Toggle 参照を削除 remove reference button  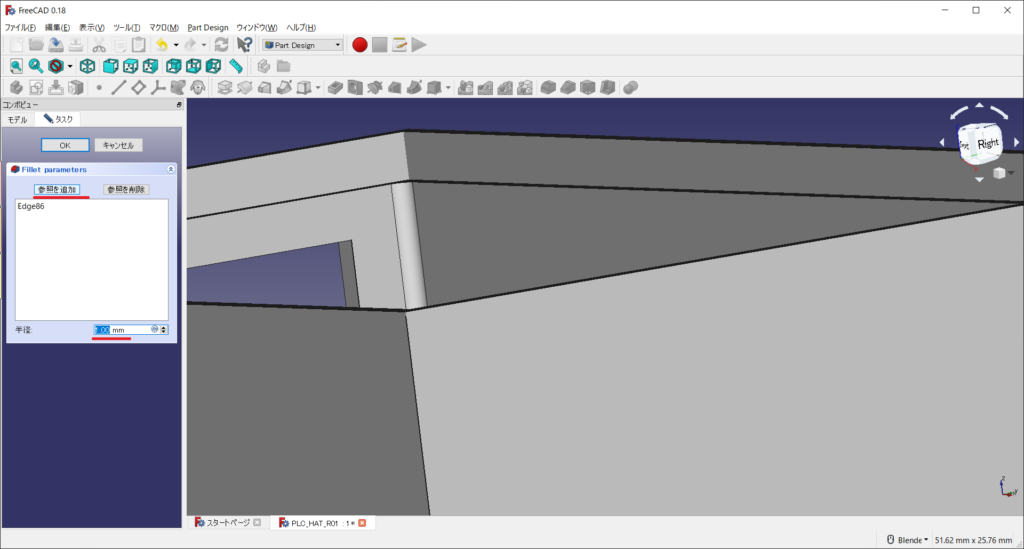point(125,189)
